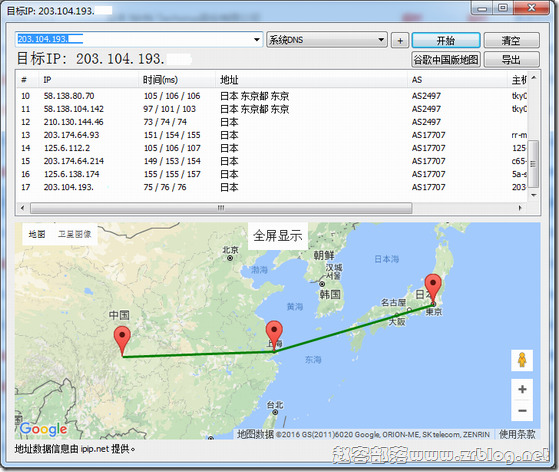Click time cell 151 / 154 / 155
The width and height of the screenshot is (559, 472).
pos(172,135)
